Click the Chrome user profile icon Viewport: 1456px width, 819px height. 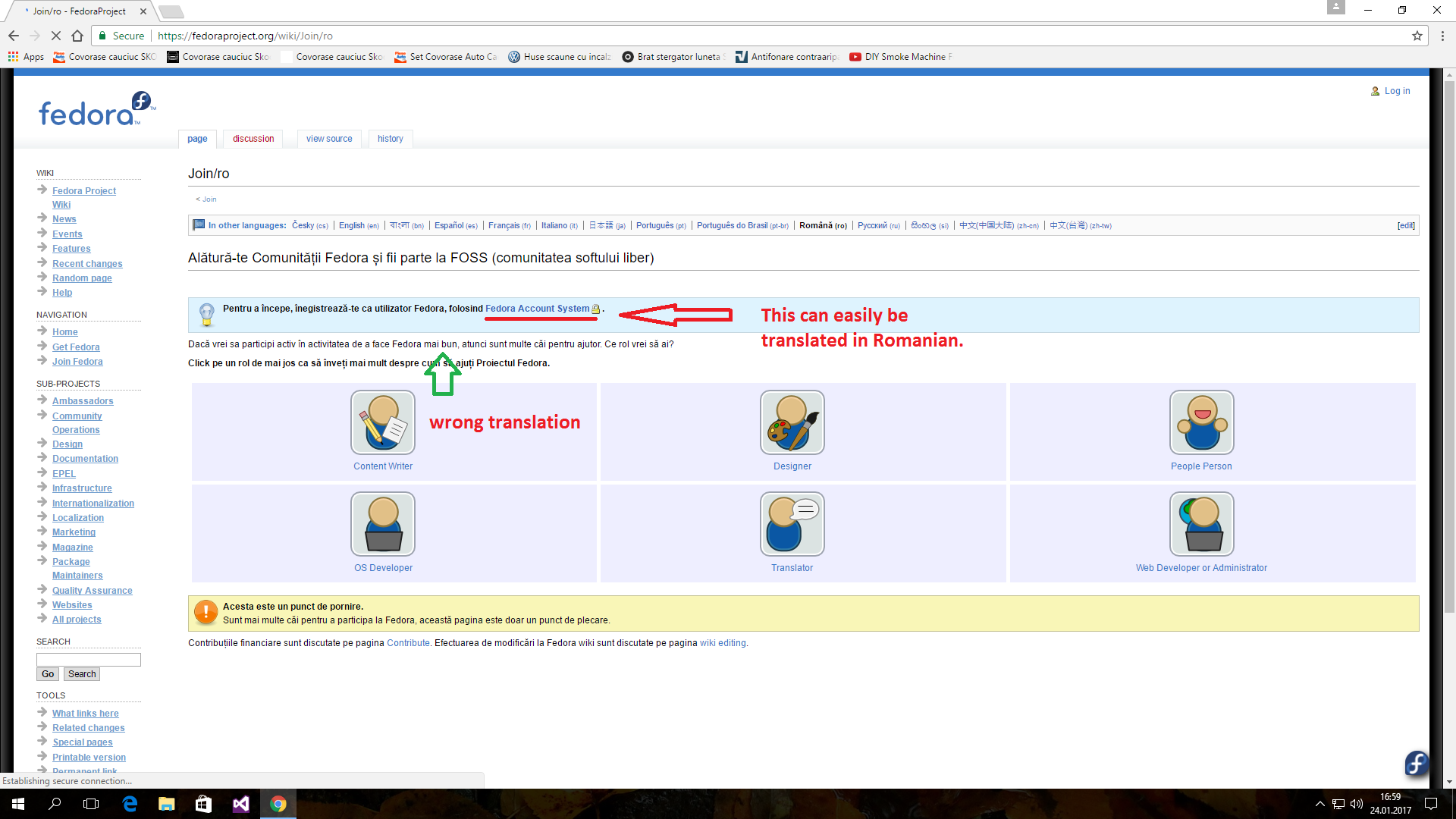point(1336,7)
